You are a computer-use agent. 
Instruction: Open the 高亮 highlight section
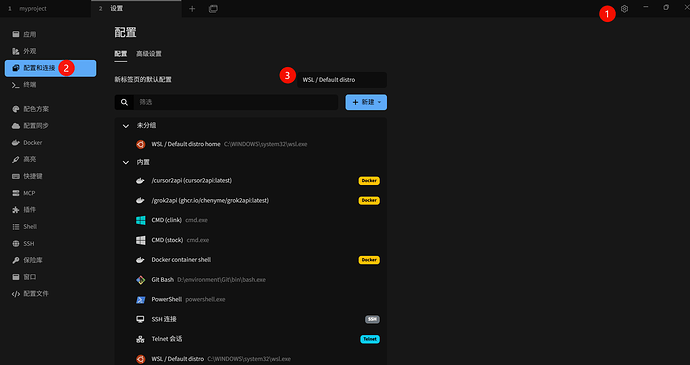51,159
